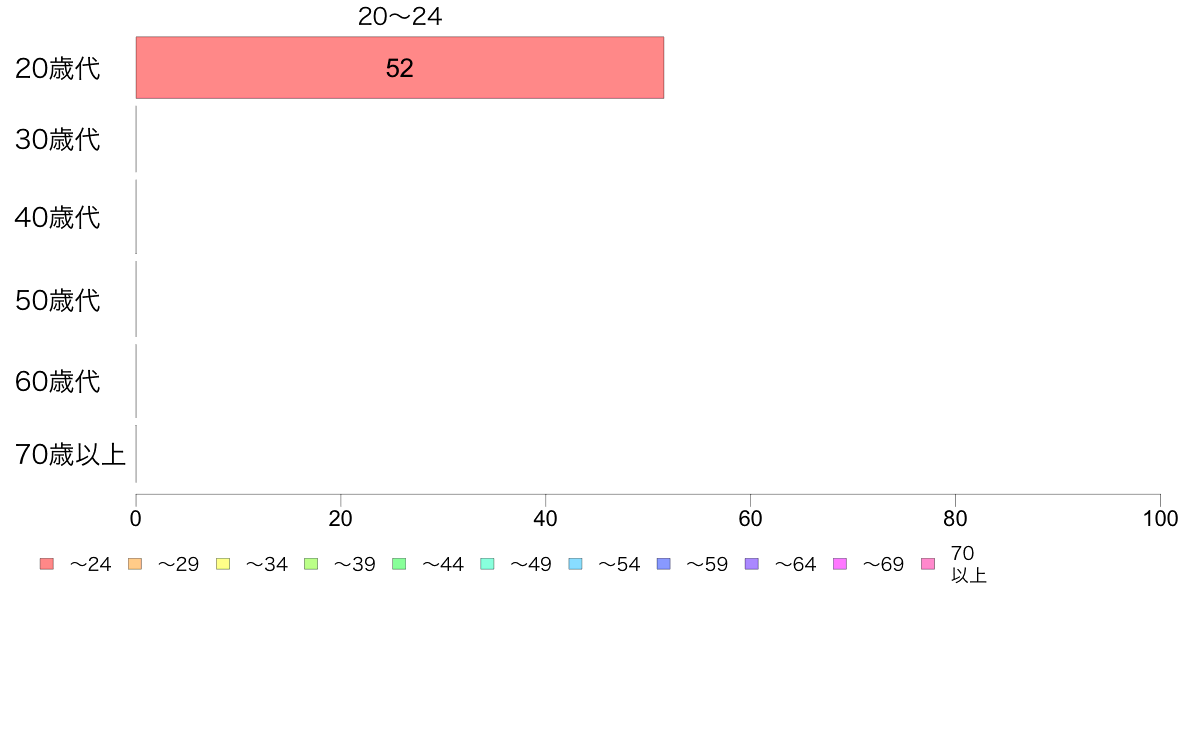The width and height of the screenshot is (1188, 736).
Task: Click the orange ~29 legend swatch
Action: tap(135, 564)
